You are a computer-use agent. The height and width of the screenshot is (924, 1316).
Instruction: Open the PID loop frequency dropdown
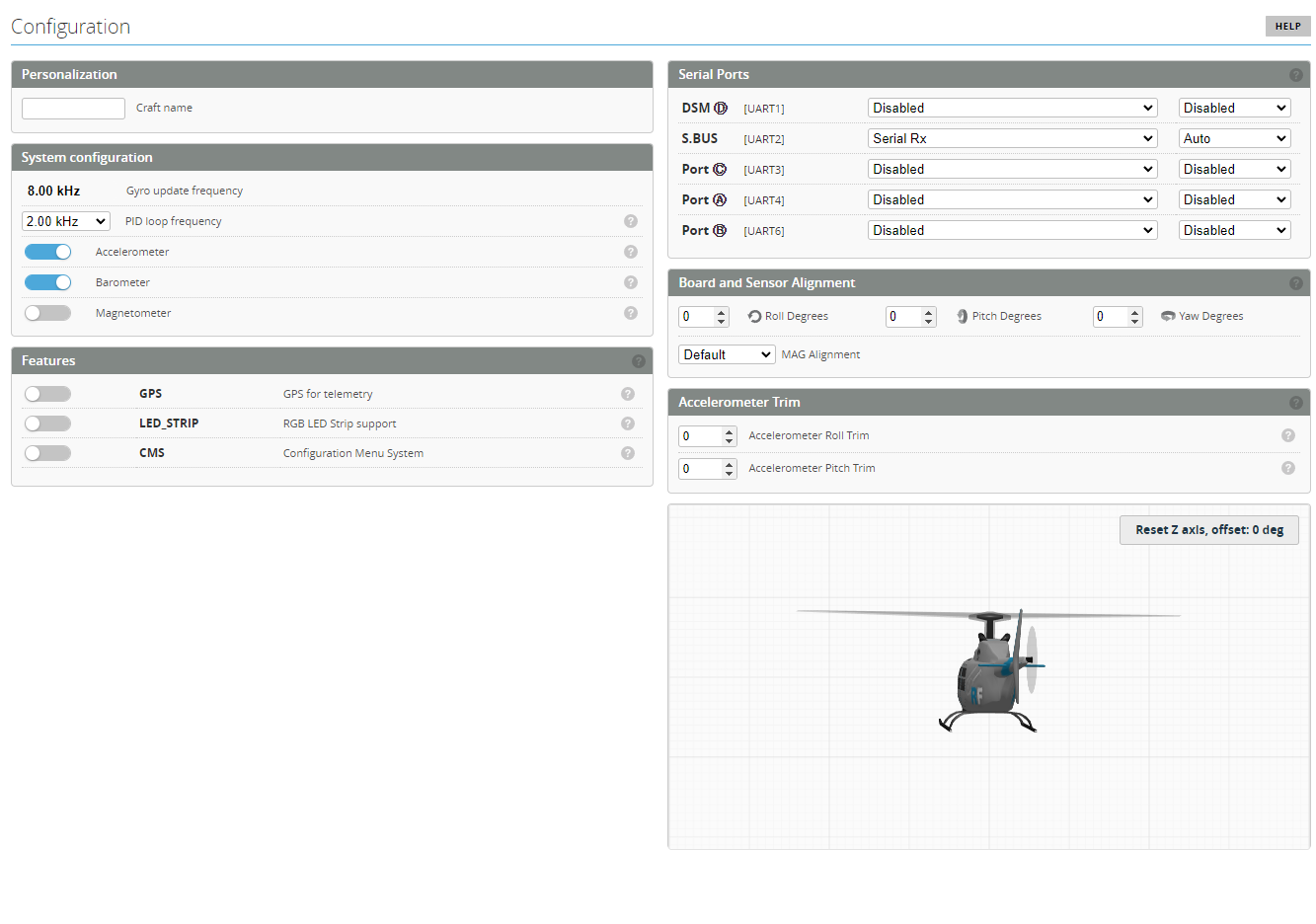pyautogui.click(x=65, y=221)
